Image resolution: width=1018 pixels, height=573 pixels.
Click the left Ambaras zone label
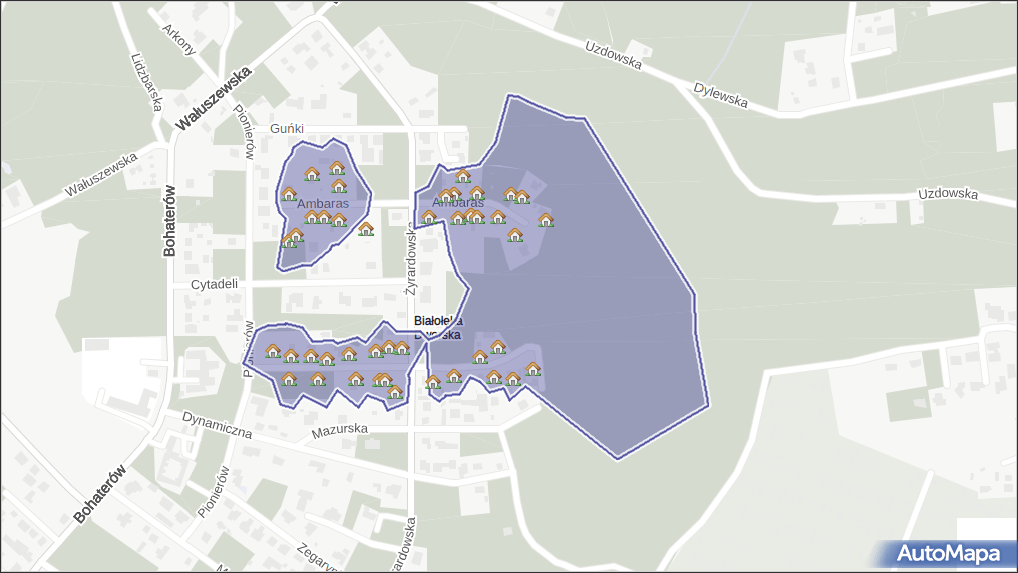coord(323,203)
